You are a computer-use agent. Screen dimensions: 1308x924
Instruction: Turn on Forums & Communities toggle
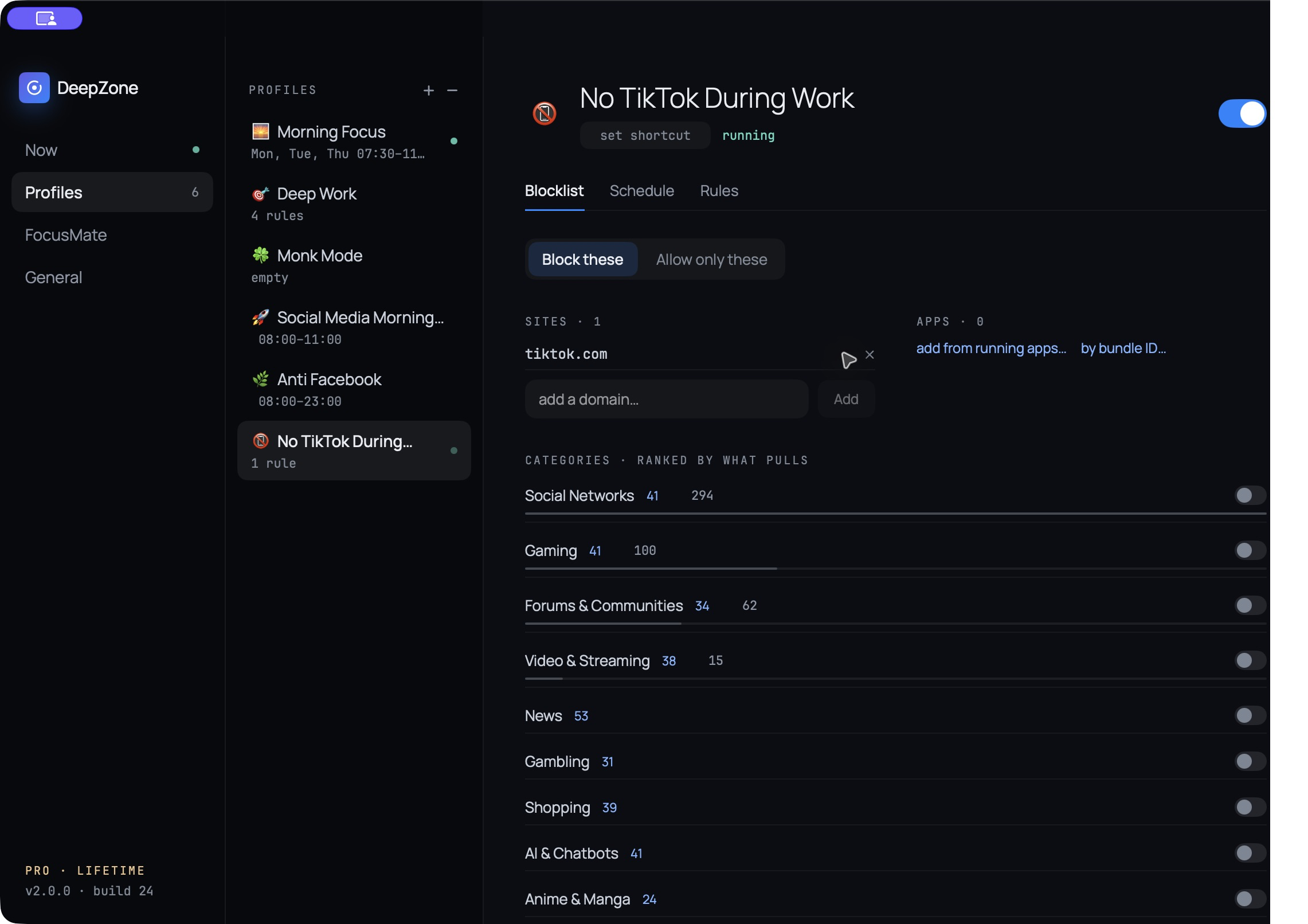coord(1250,605)
